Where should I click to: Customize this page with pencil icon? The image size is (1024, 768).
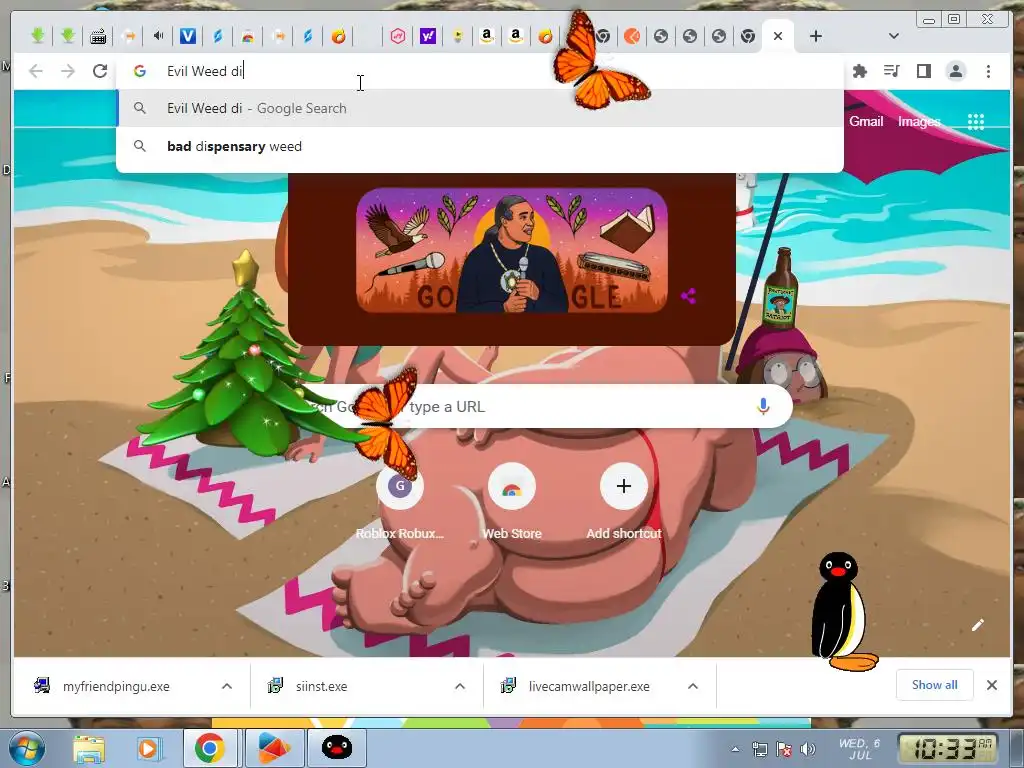tap(978, 625)
